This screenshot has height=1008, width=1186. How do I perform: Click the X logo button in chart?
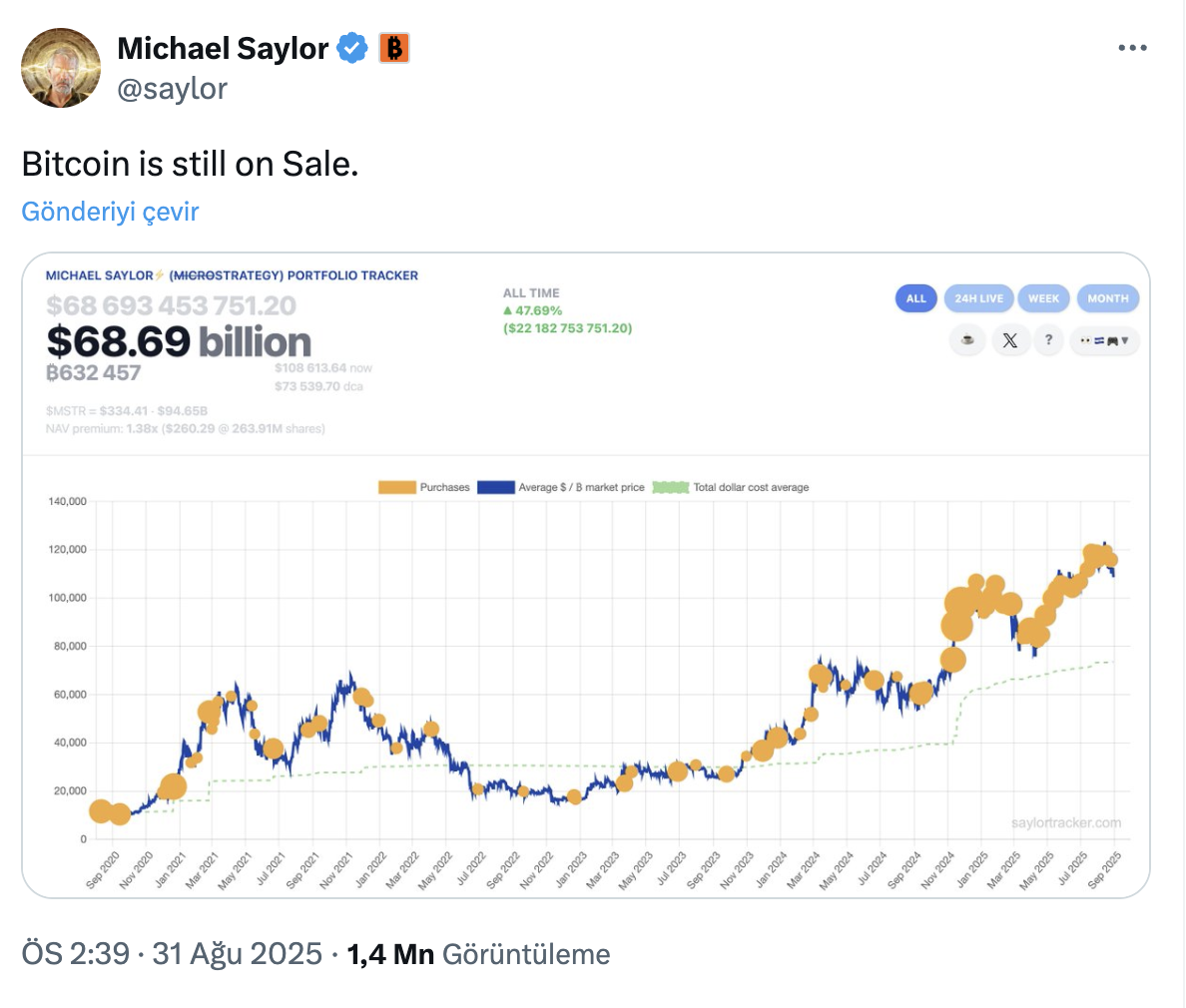(1009, 340)
